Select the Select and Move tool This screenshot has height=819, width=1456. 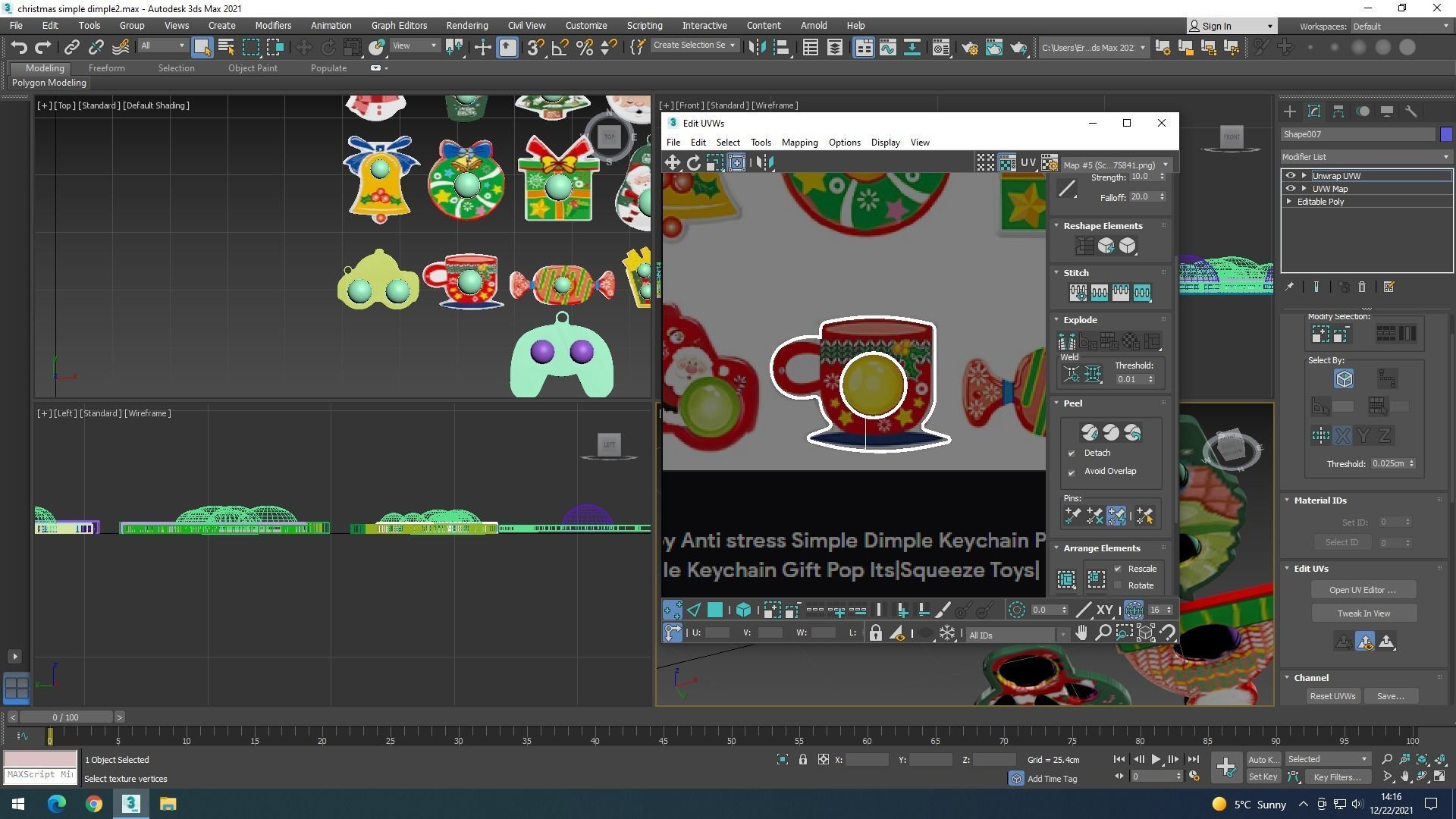pyautogui.click(x=303, y=48)
